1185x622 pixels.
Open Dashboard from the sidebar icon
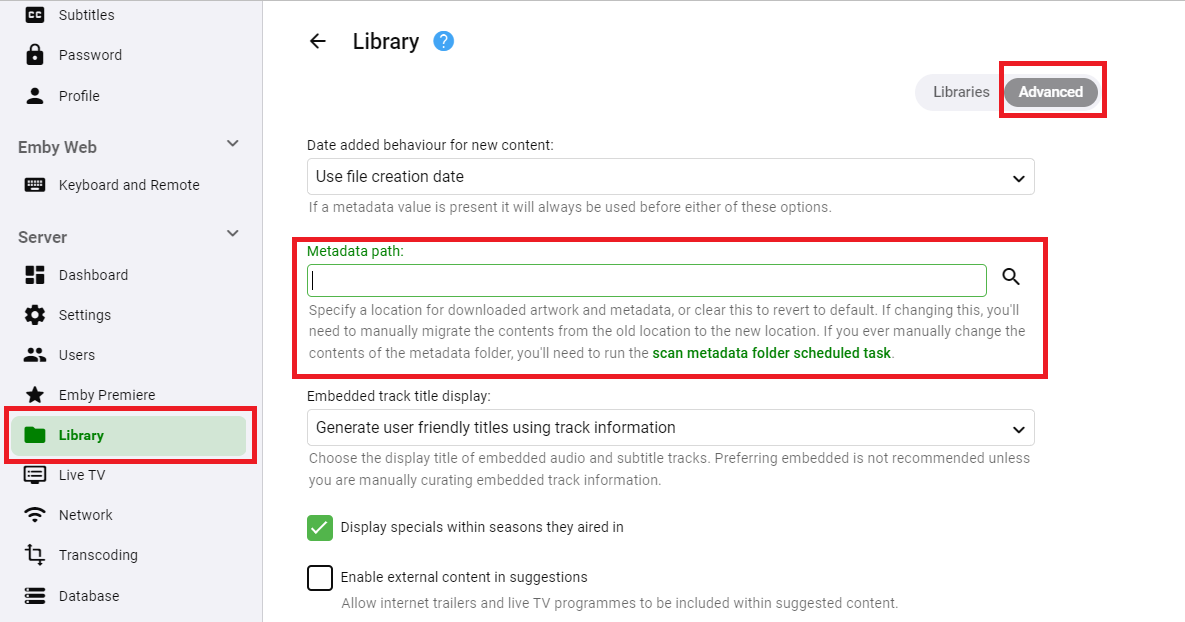point(35,275)
